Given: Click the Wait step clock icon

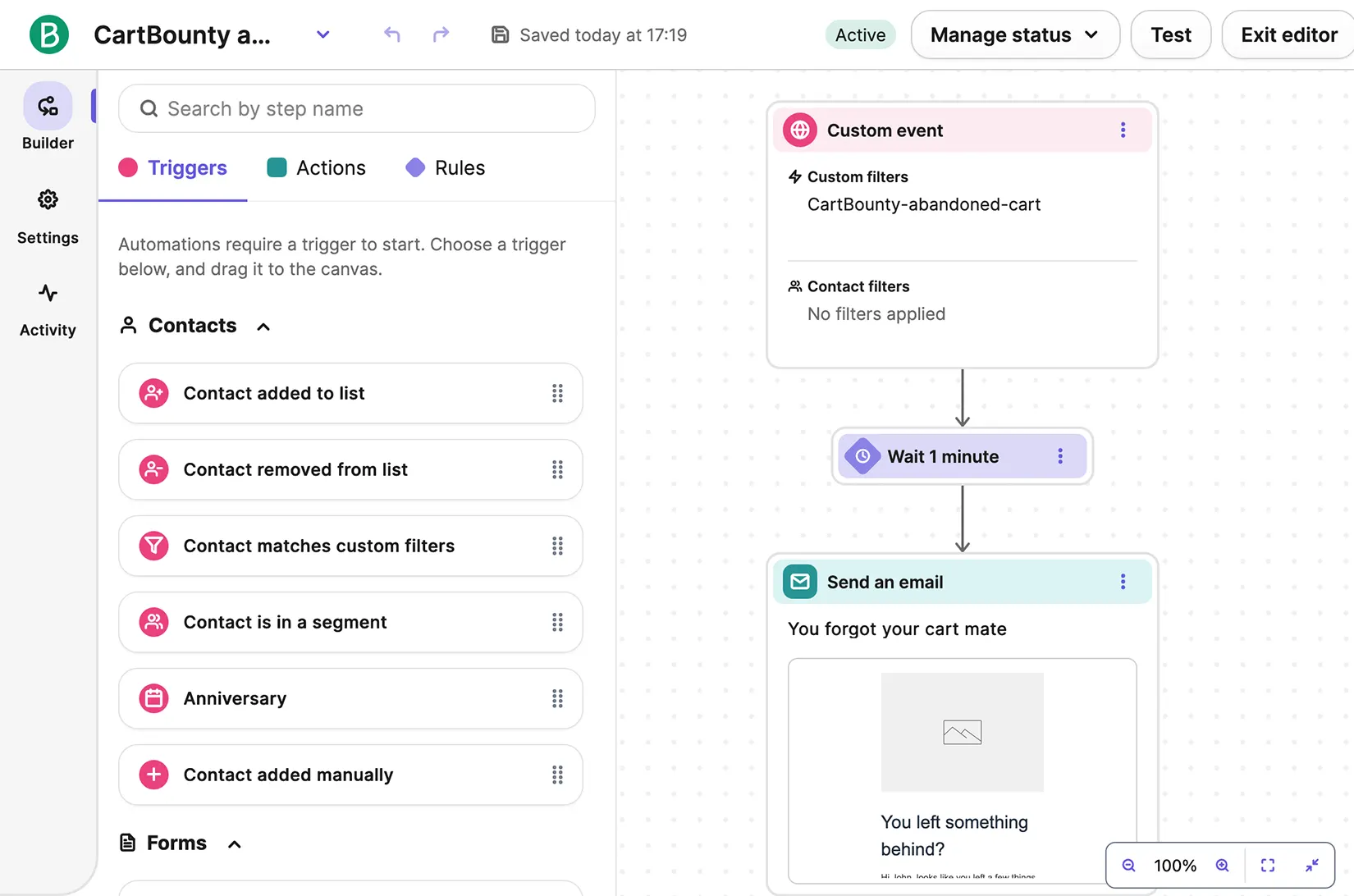Looking at the screenshot, I should pyautogui.click(x=862, y=456).
